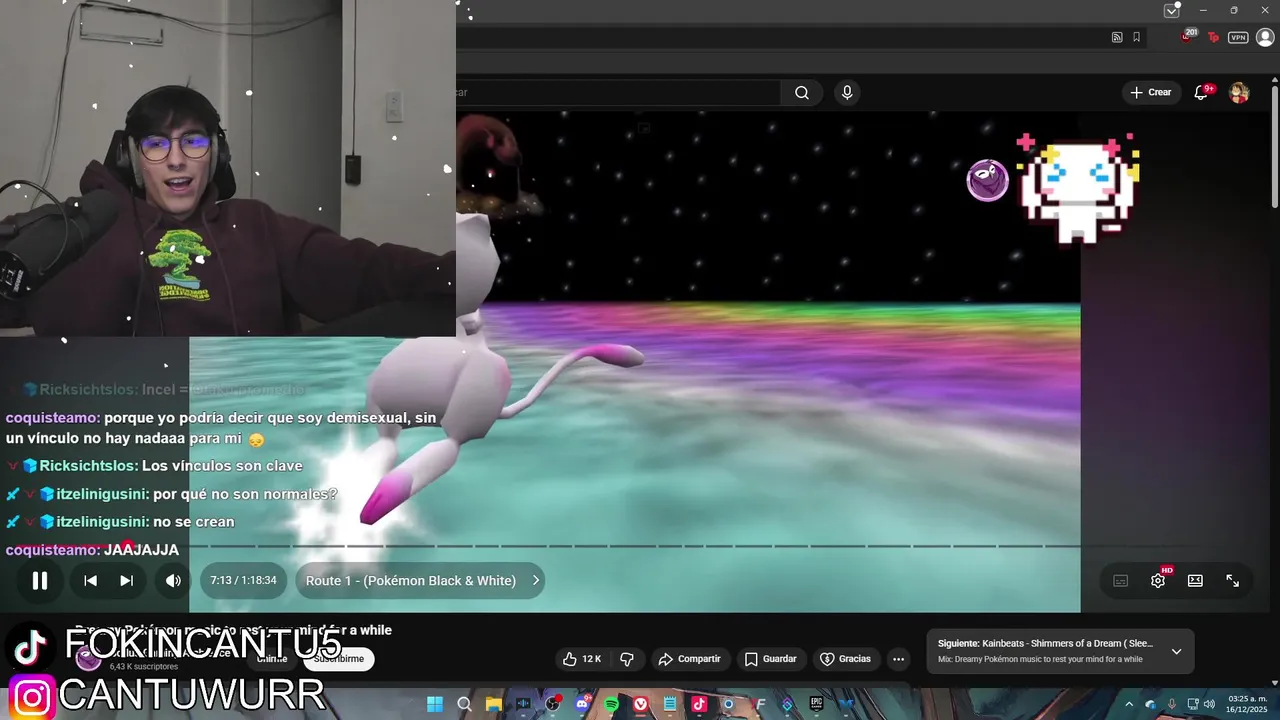Screen dimensions: 1280x720
Task: Switch to Vivaldi browser in taskbar
Action: point(640,704)
